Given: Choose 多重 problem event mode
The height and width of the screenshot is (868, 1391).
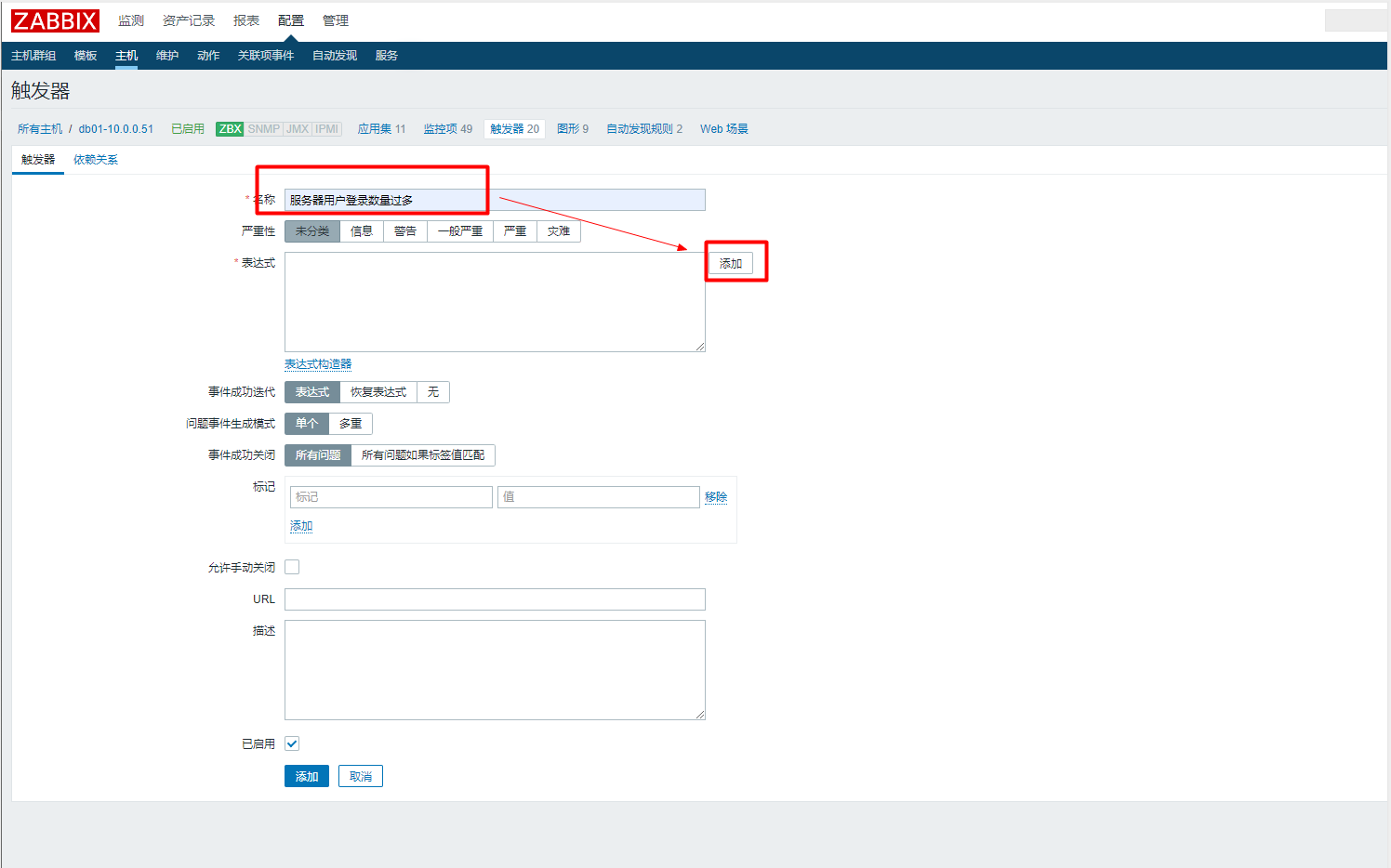Looking at the screenshot, I should 351,424.
